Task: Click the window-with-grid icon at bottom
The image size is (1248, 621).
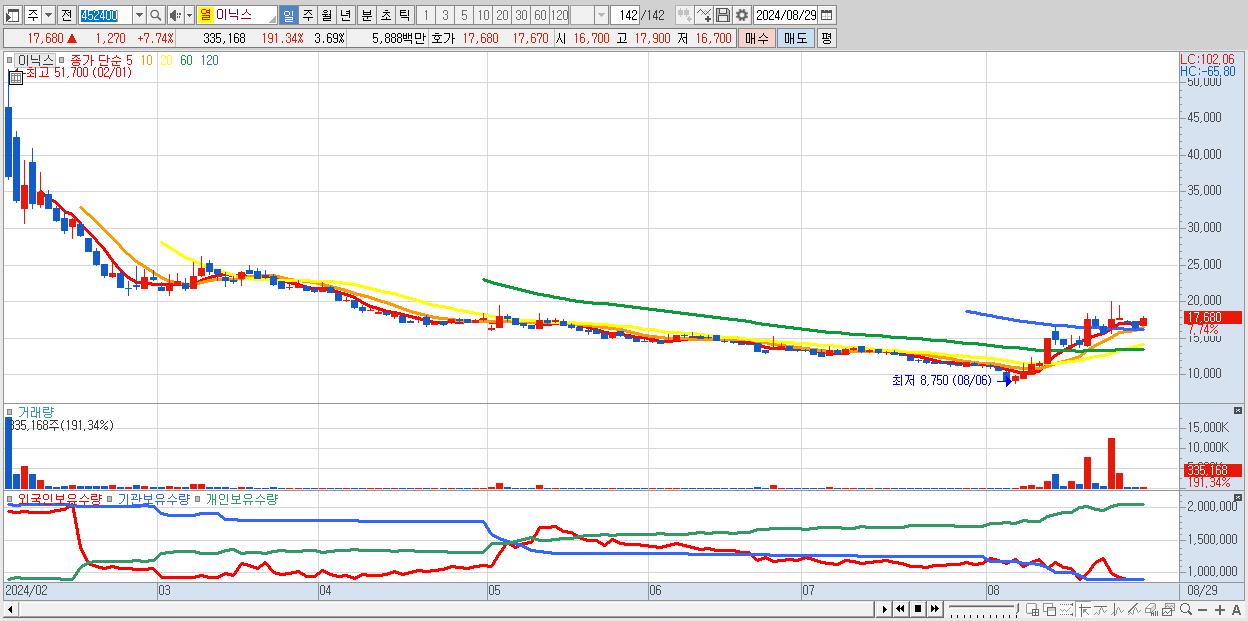Action: tap(1032, 609)
